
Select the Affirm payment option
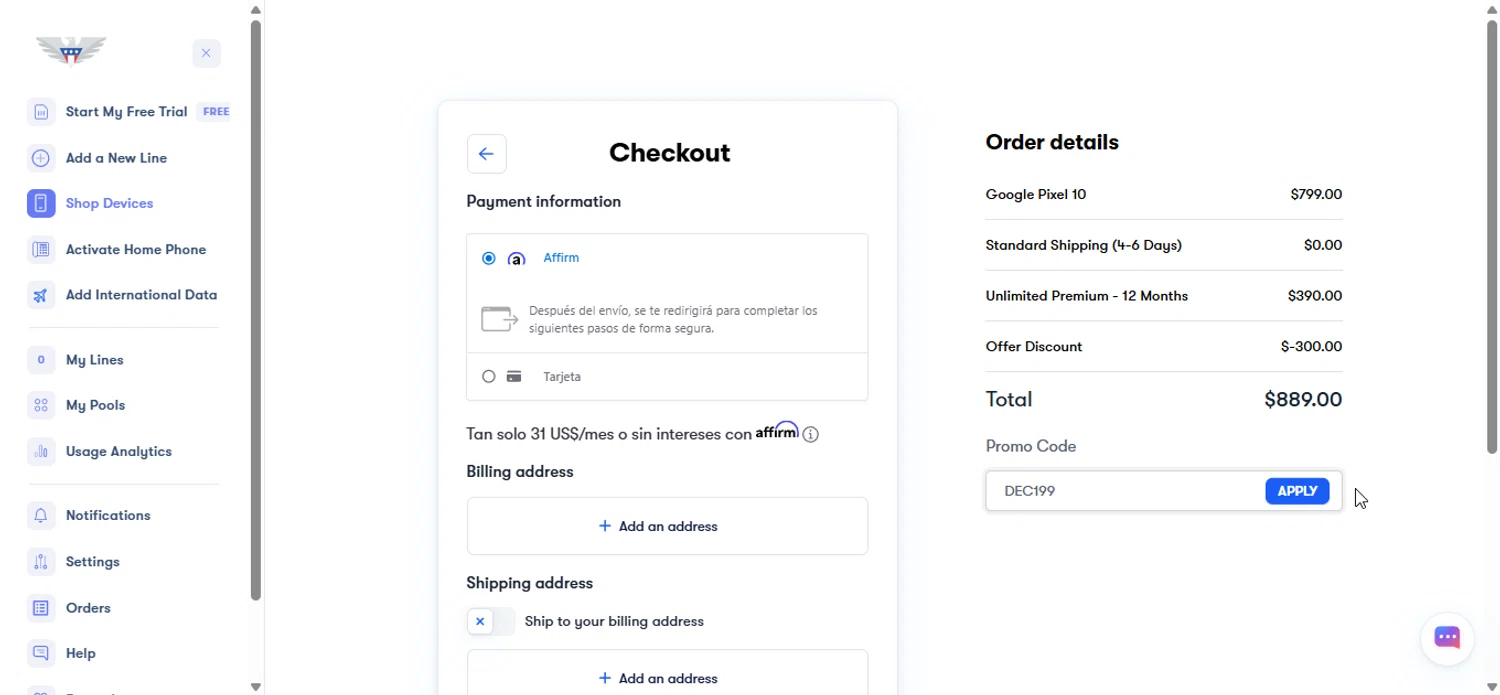[489, 258]
